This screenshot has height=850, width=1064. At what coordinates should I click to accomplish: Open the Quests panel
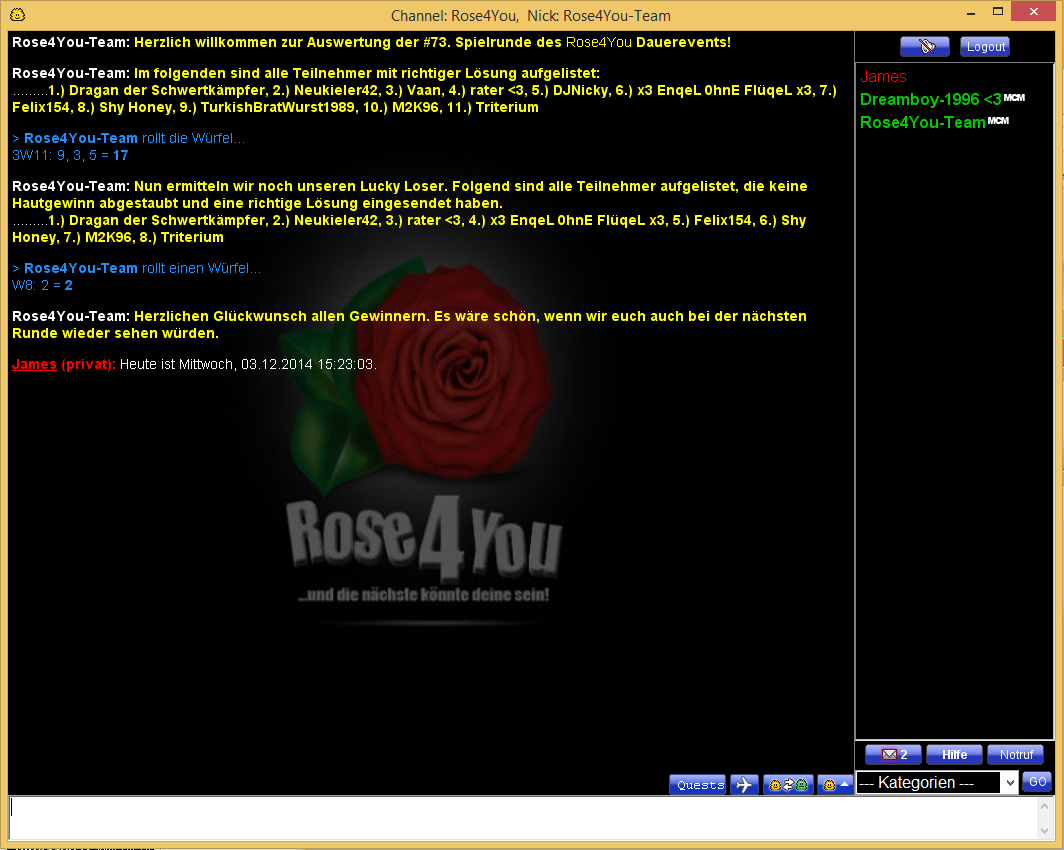click(x=697, y=785)
